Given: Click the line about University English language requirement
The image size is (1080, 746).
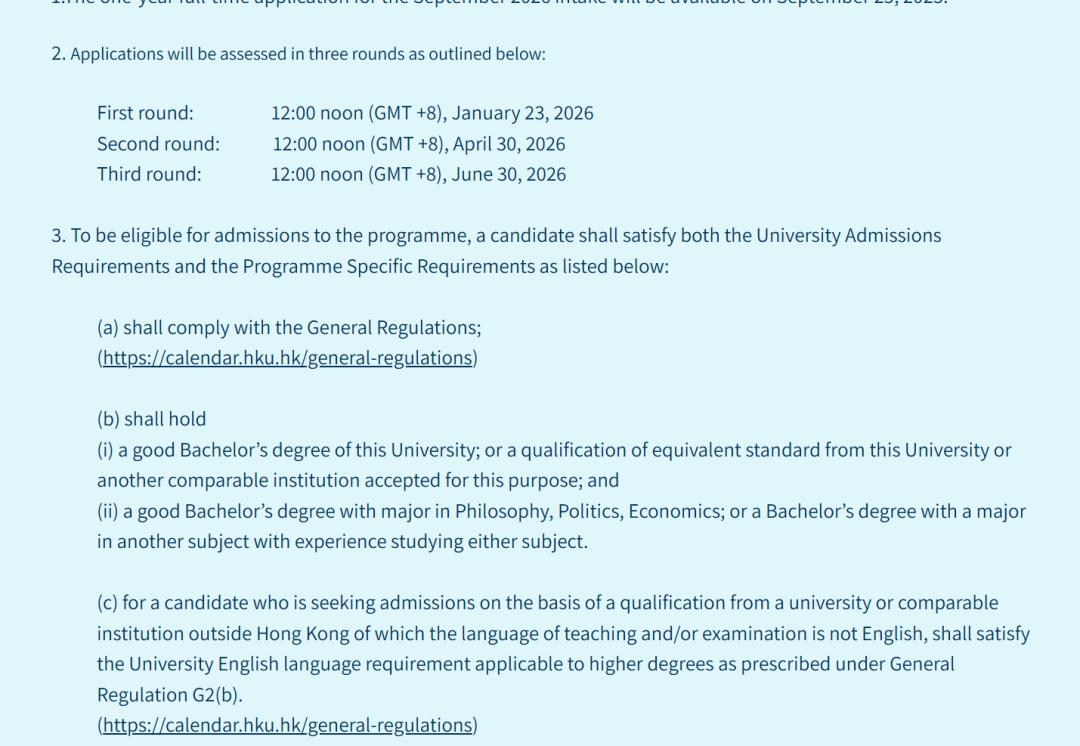Looking at the screenshot, I should [525, 664].
